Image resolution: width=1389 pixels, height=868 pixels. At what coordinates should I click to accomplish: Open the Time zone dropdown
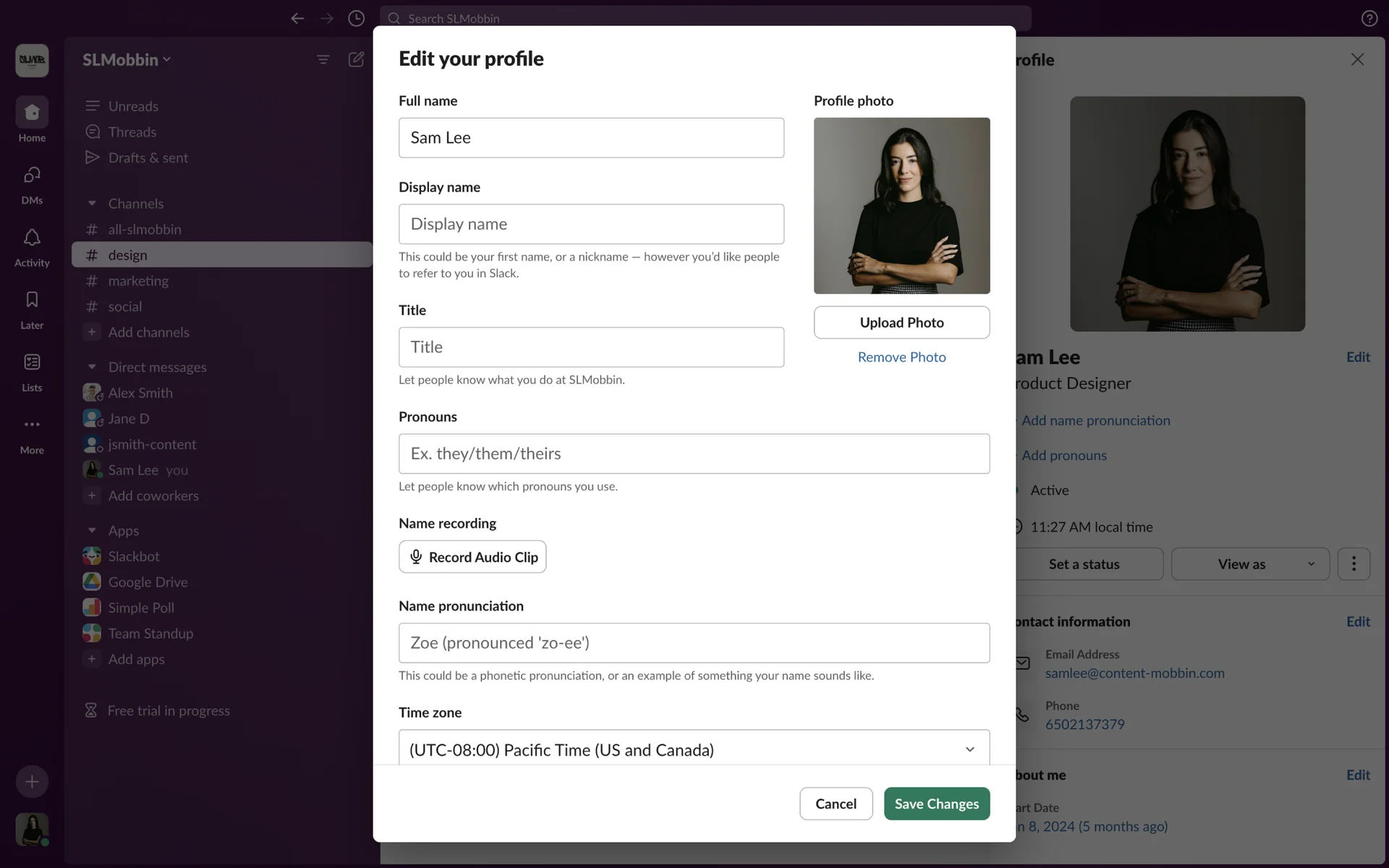[693, 749]
